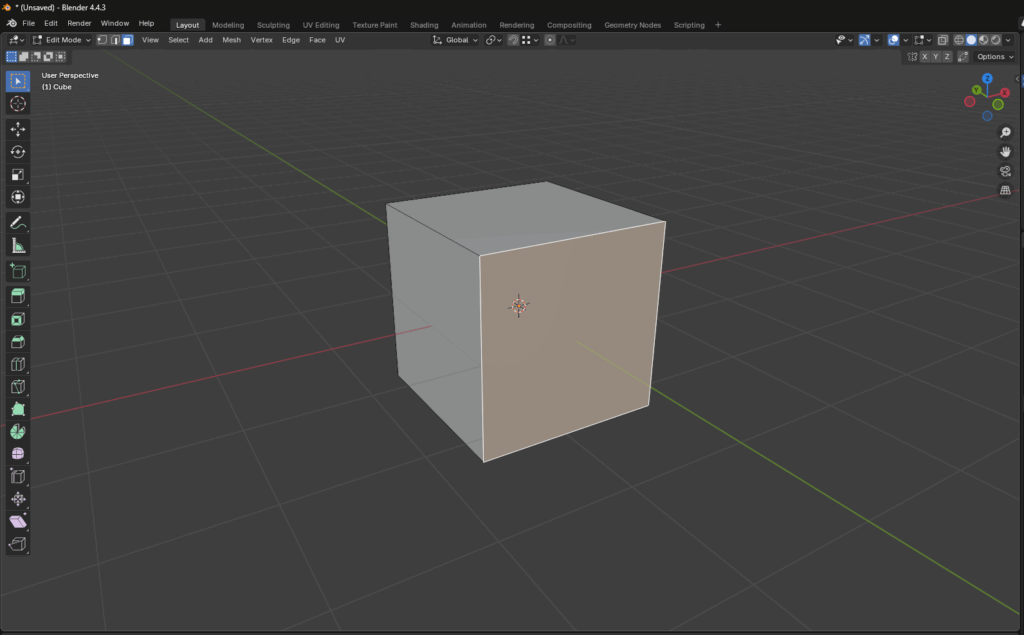This screenshot has height=635, width=1024.
Task: Switch to the Geometry Nodes tab
Action: tap(632, 25)
